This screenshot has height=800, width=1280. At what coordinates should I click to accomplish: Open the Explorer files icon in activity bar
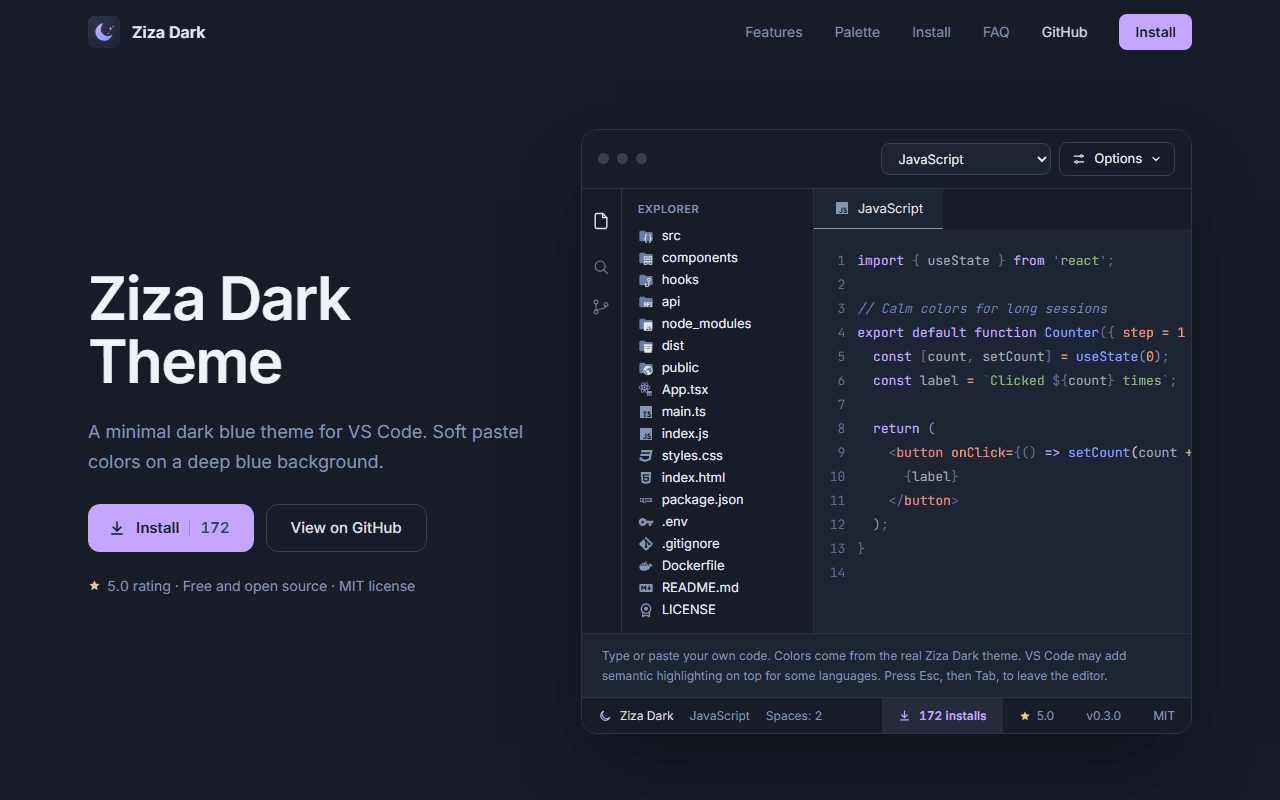pyautogui.click(x=601, y=221)
